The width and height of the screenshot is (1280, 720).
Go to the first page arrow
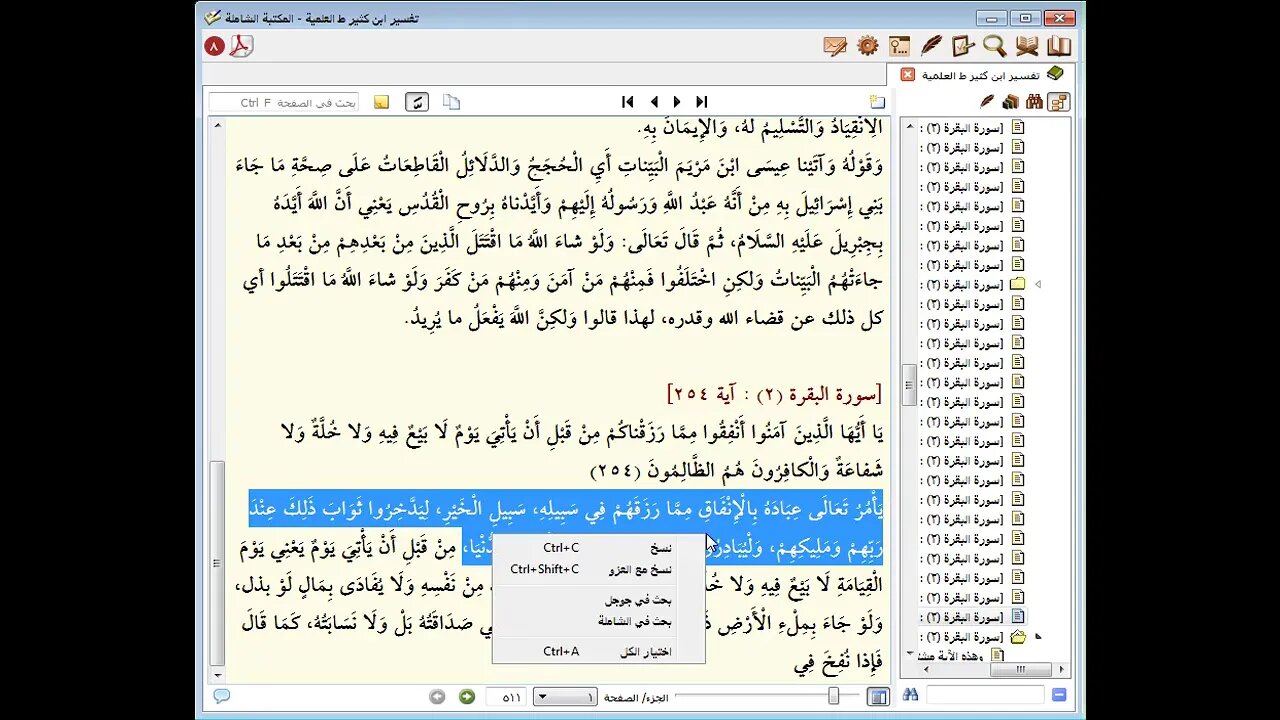pyautogui.click(x=628, y=102)
